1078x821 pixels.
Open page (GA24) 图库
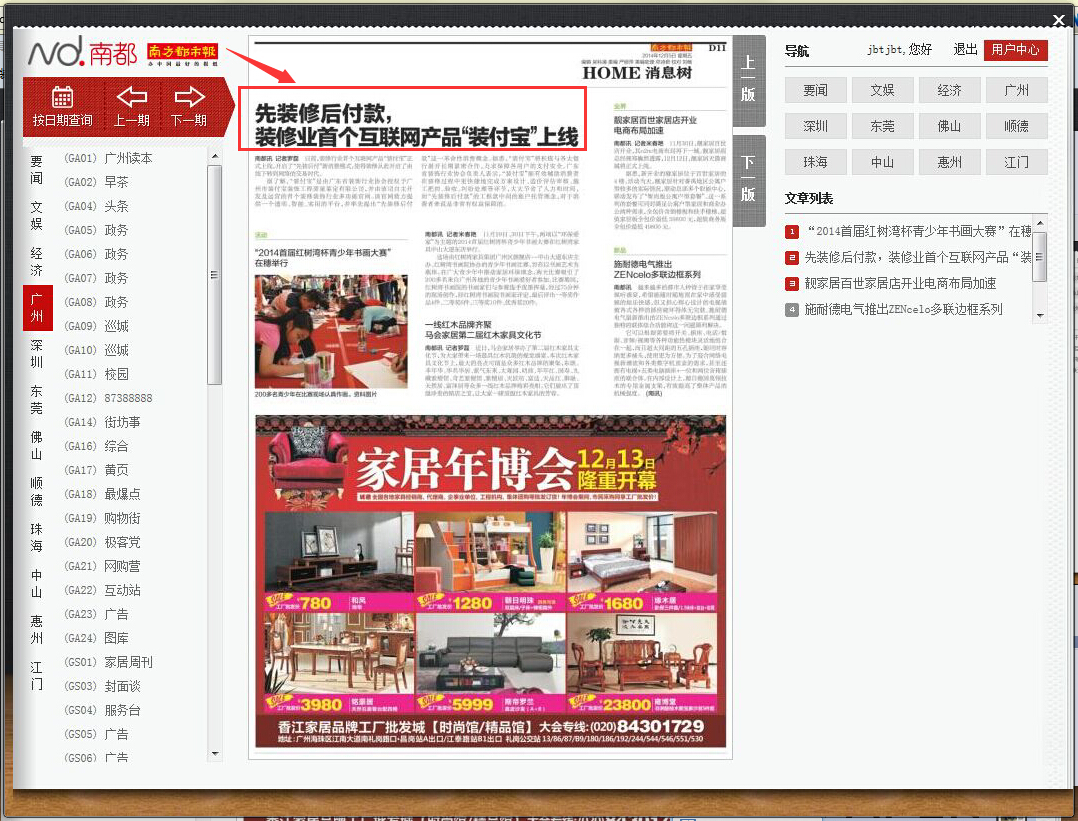(96, 638)
